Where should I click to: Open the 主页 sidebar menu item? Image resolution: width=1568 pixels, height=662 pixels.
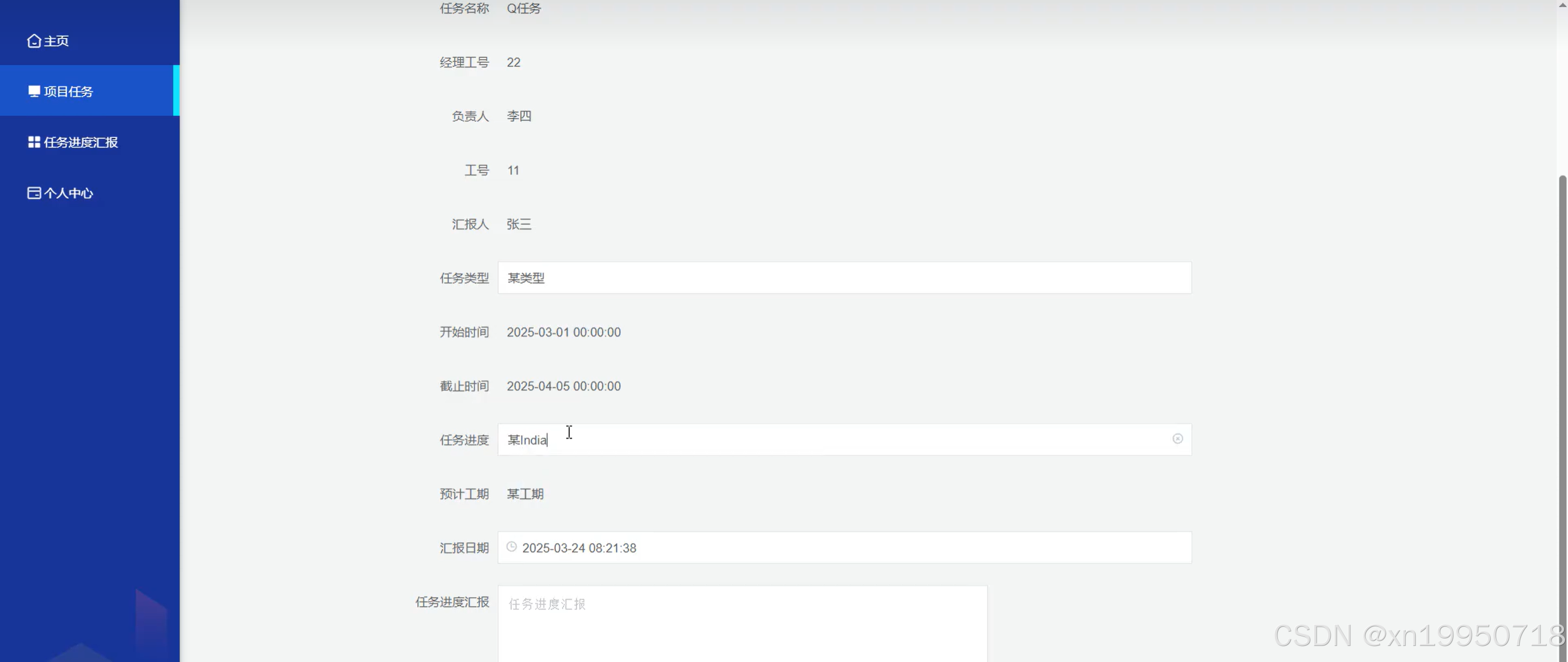coord(90,41)
